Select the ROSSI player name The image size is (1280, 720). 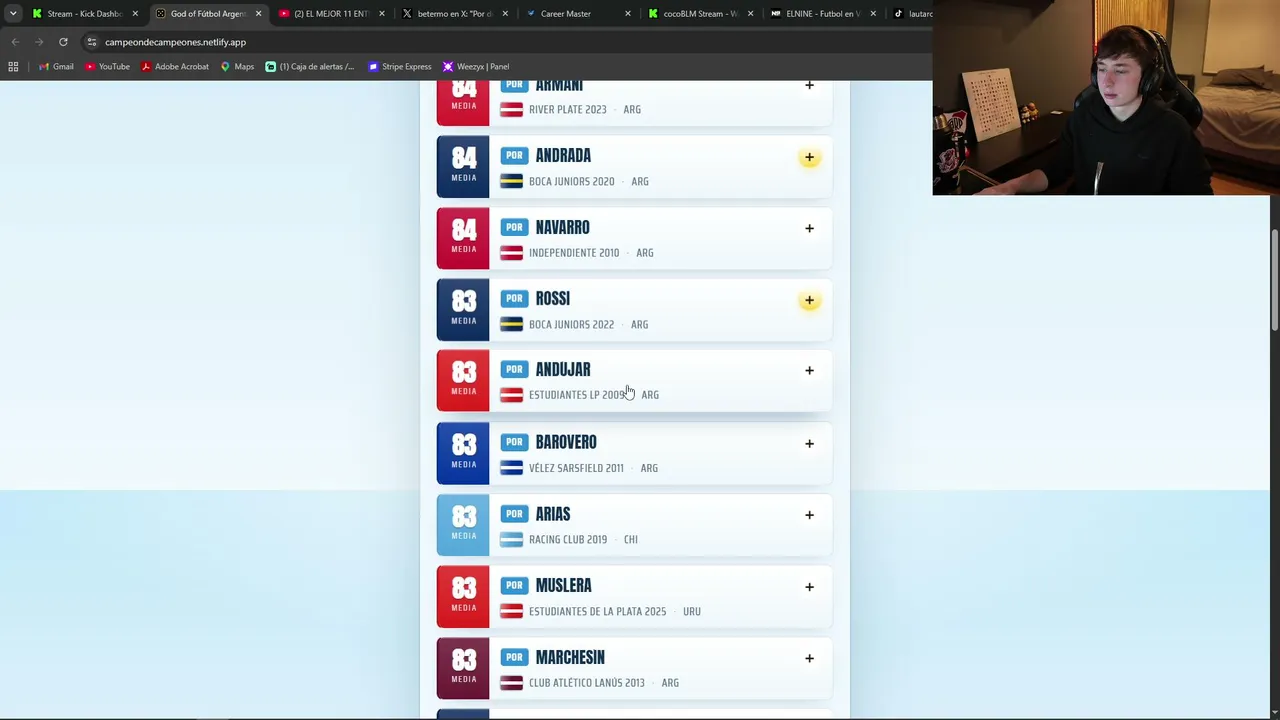coord(552,298)
